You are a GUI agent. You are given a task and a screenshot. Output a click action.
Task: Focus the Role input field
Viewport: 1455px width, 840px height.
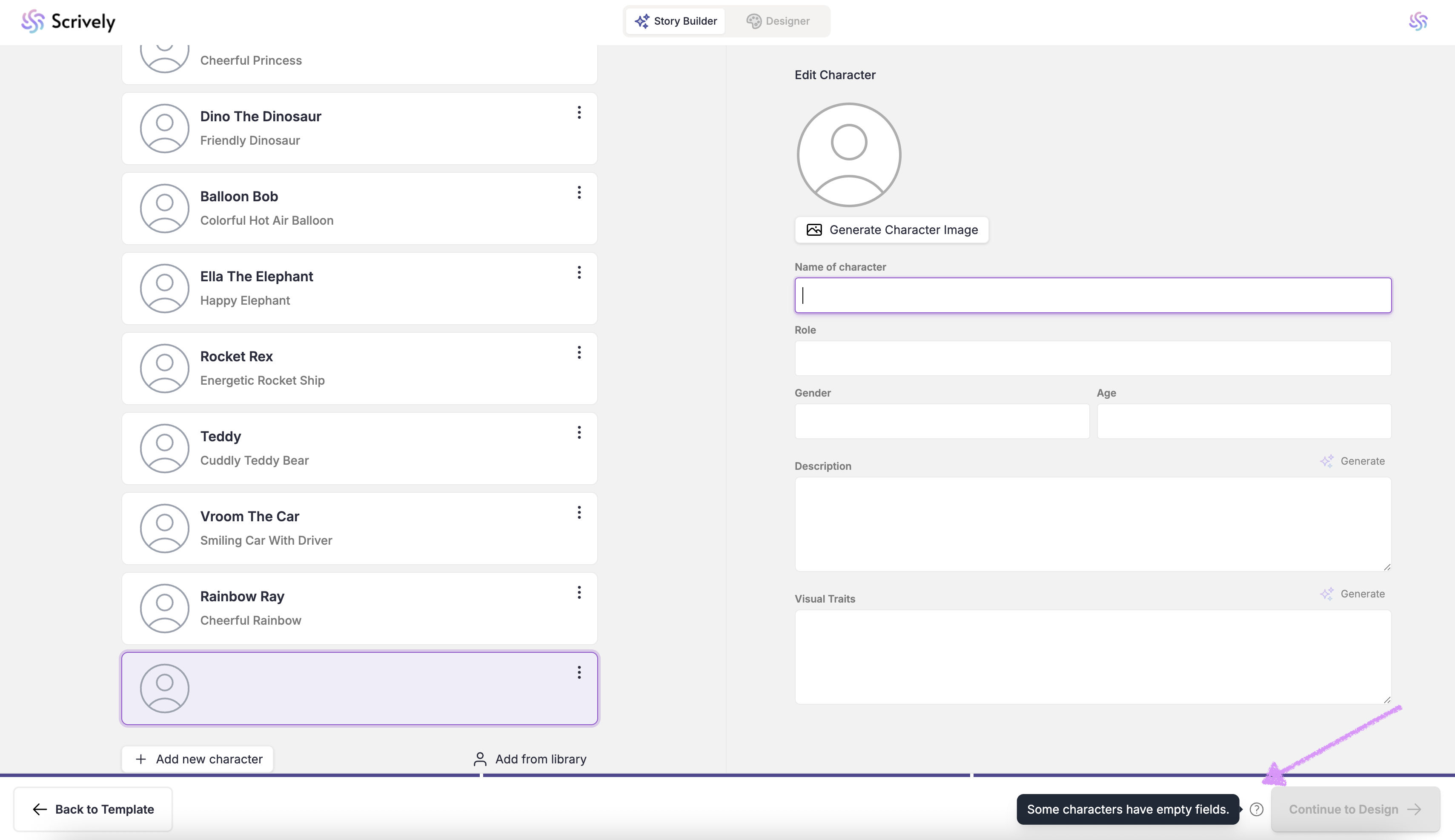pyautogui.click(x=1092, y=358)
